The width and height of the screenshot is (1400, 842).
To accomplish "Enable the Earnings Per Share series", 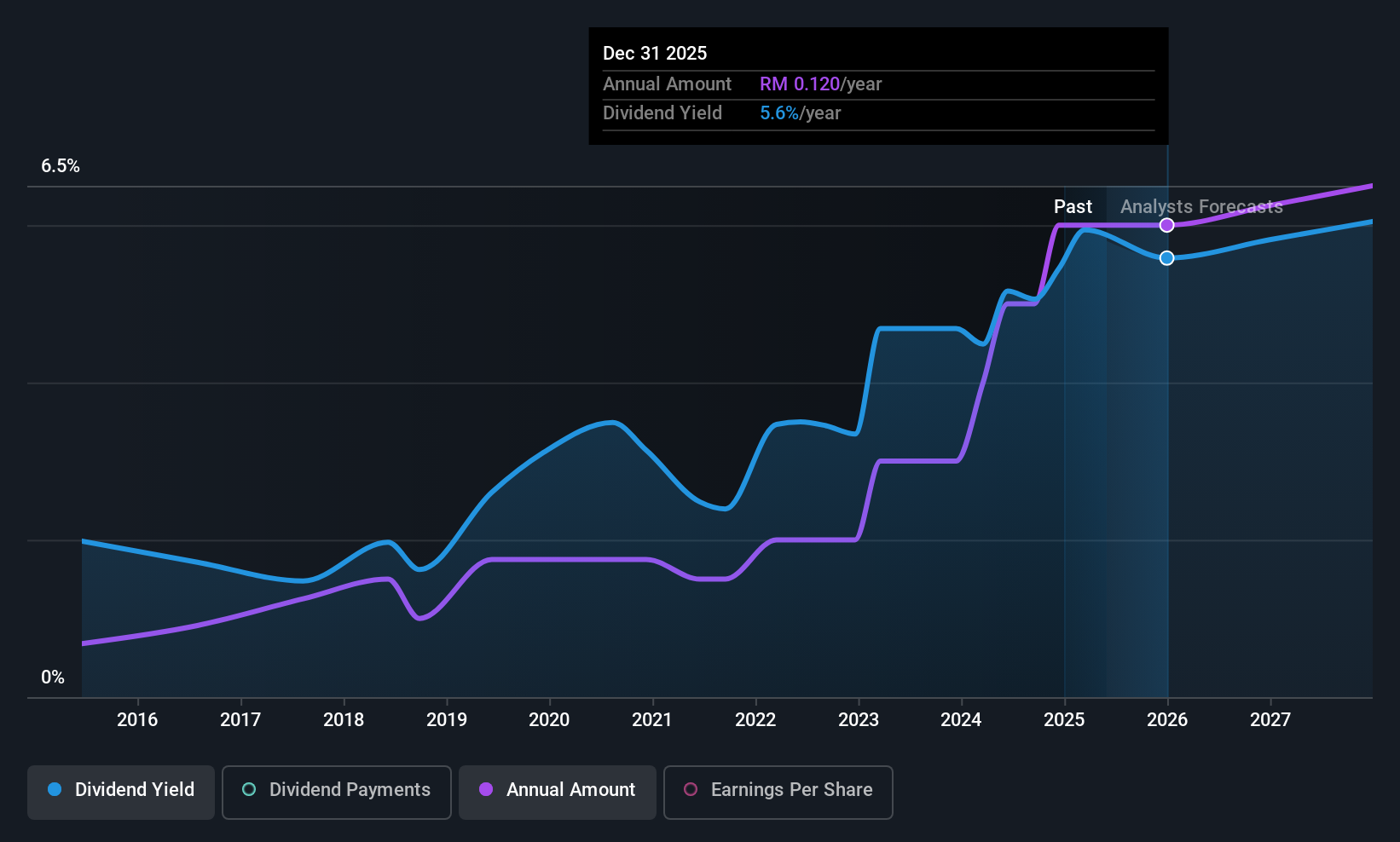I will [778, 793].
